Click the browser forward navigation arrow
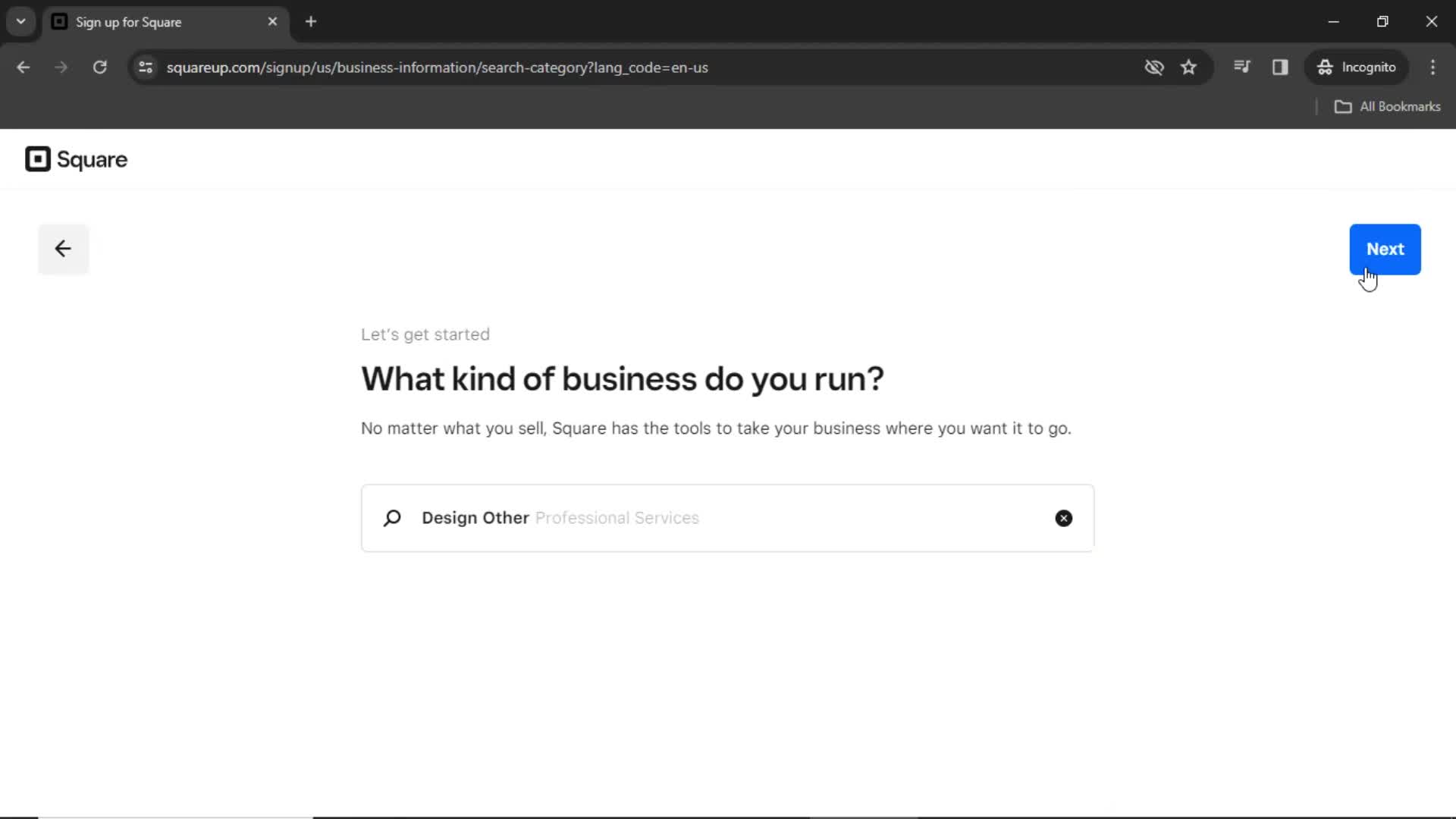The width and height of the screenshot is (1456, 819). 61,67
